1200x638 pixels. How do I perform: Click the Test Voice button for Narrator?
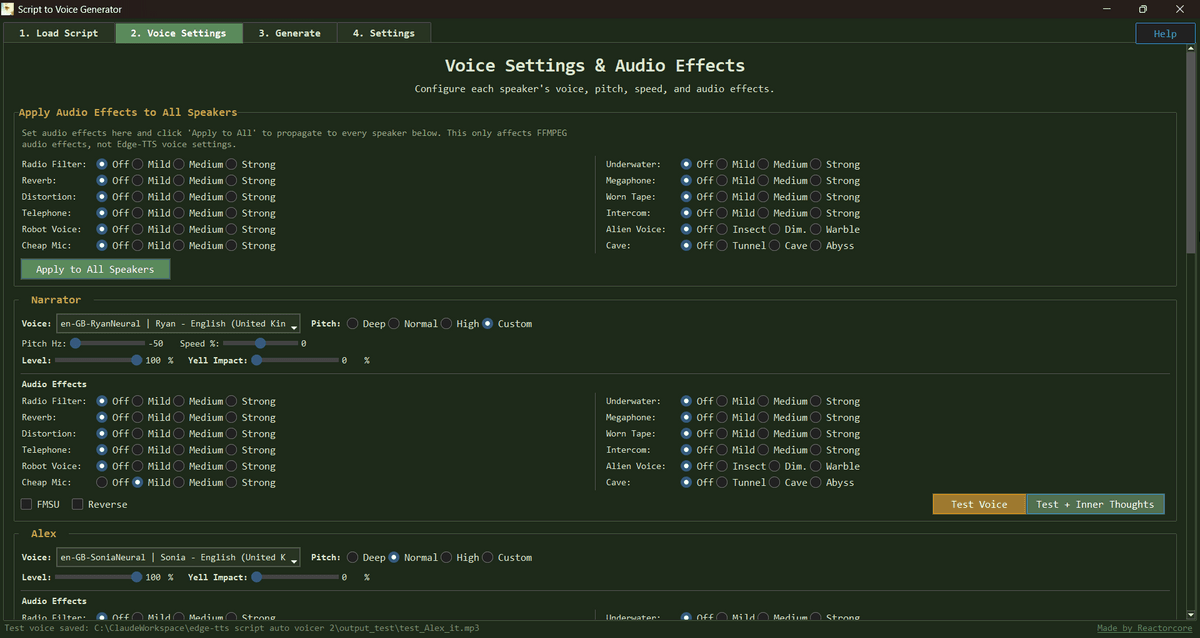point(979,504)
